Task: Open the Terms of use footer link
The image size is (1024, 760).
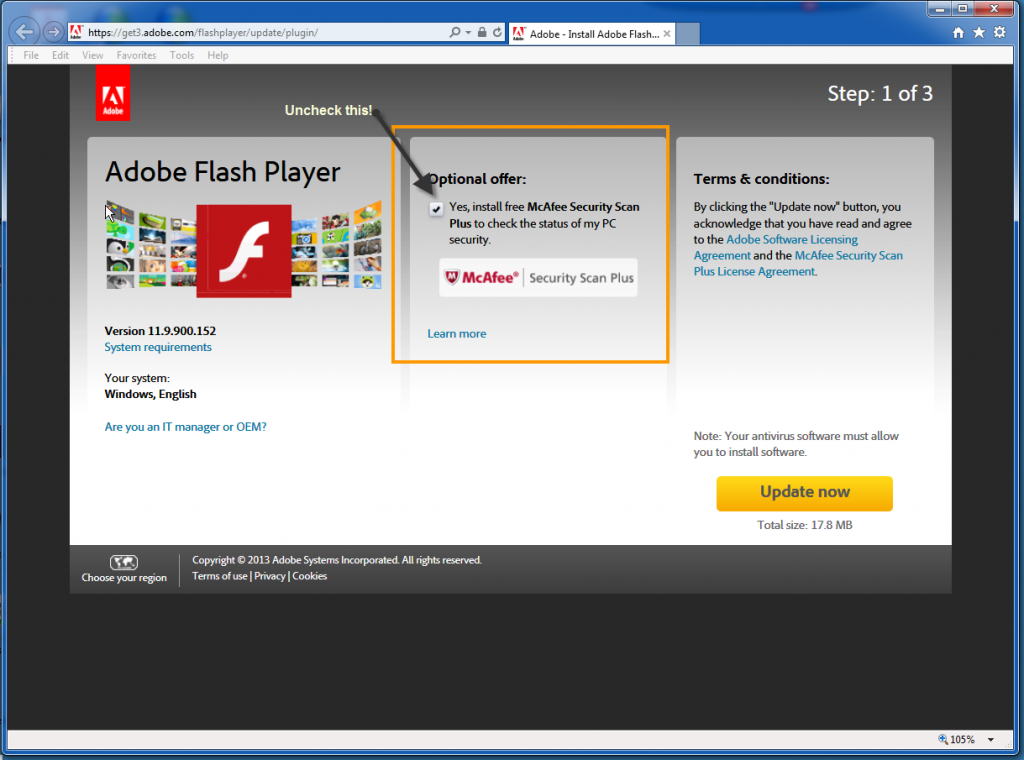Action: point(219,576)
